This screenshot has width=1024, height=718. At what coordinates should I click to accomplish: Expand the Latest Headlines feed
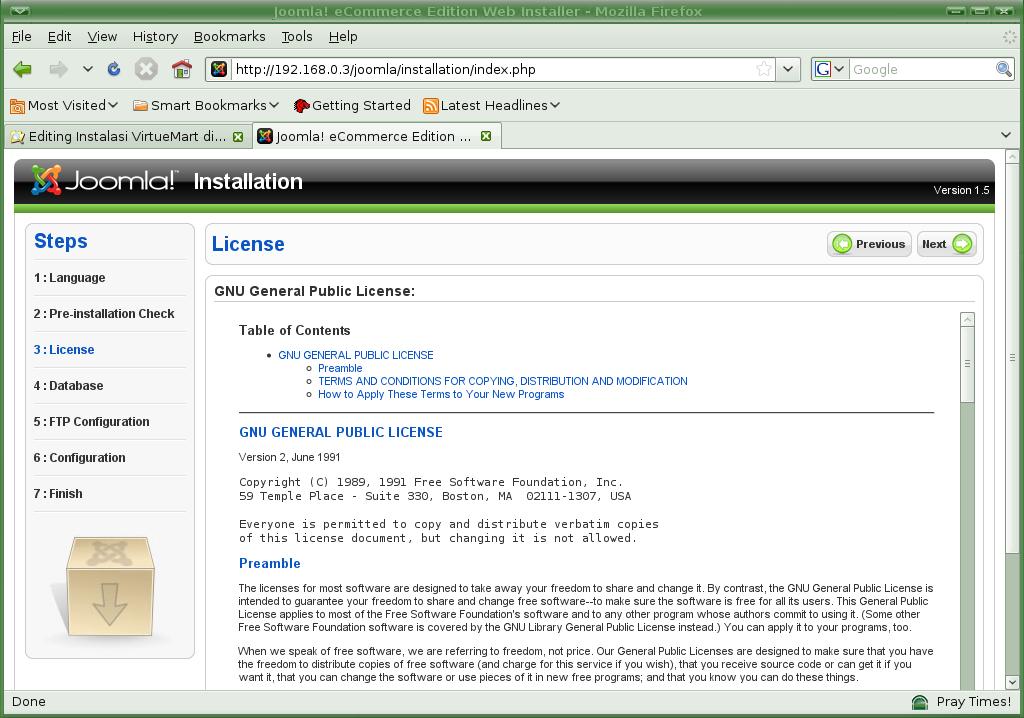[491, 105]
